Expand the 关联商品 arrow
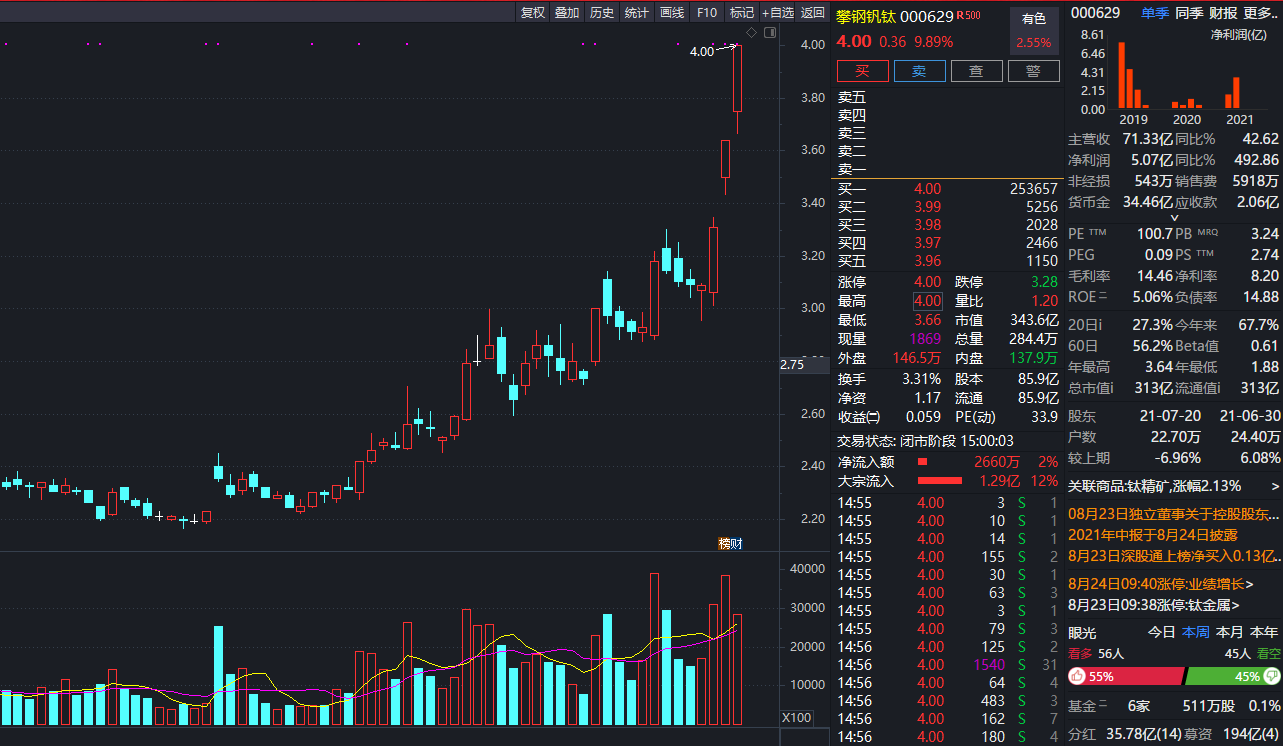This screenshot has width=1283, height=746. click(x=1275, y=487)
